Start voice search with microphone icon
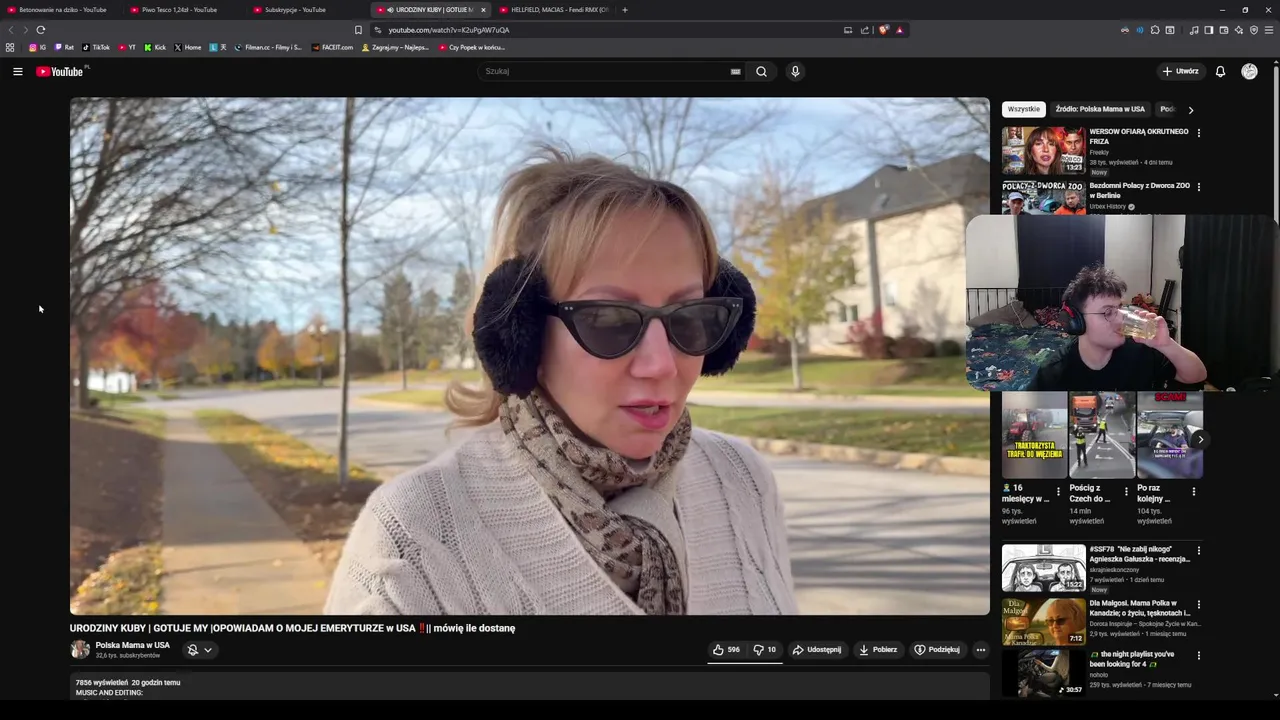The height and width of the screenshot is (720, 1280). point(795,71)
